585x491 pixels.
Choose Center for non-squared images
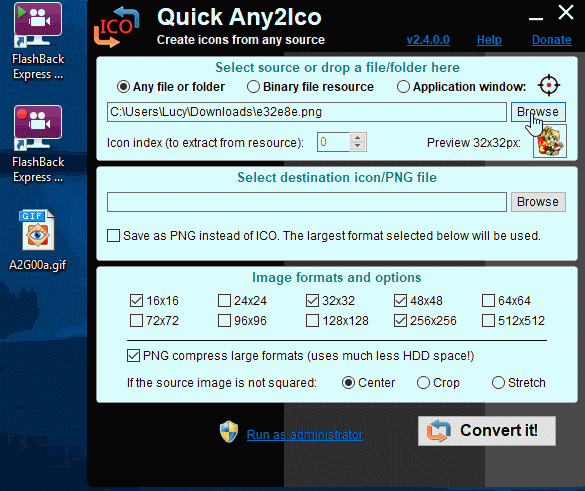click(x=348, y=383)
